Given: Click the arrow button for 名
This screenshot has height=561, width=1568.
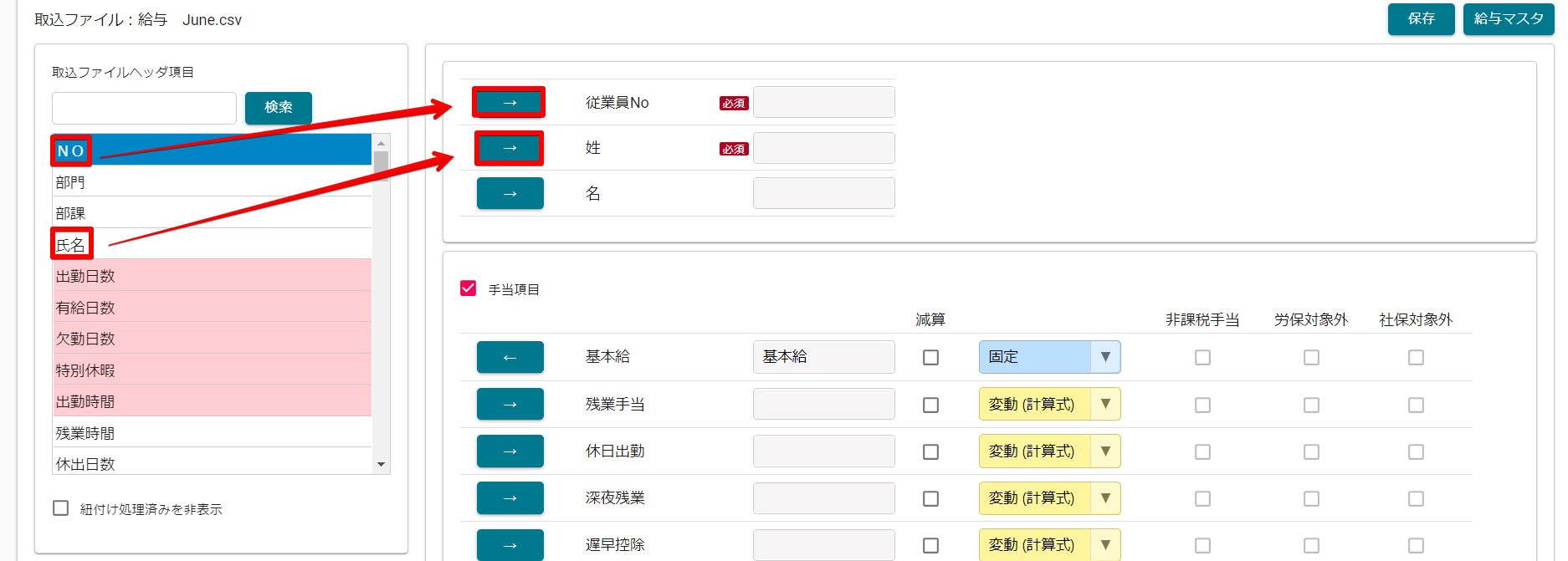Looking at the screenshot, I should [510, 193].
